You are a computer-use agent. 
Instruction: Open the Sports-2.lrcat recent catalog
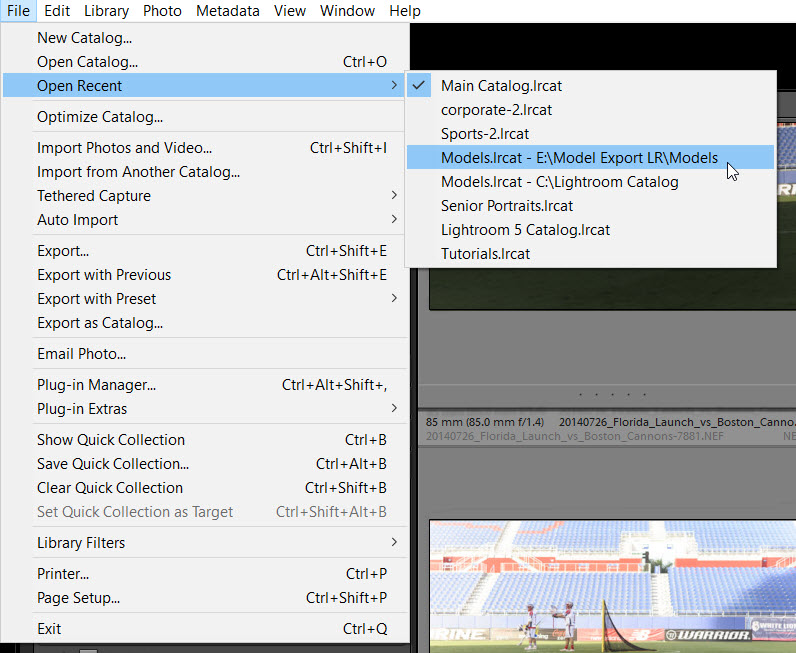coord(485,134)
